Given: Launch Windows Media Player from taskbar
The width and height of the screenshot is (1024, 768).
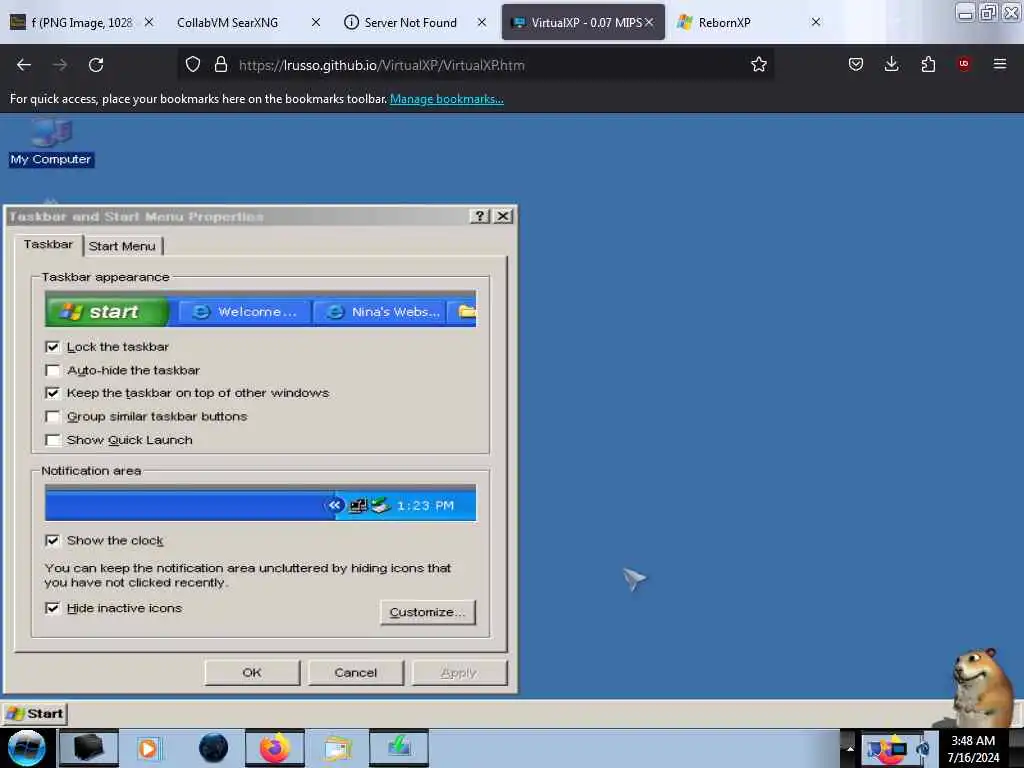Looking at the screenshot, I should tap(148, 748).
